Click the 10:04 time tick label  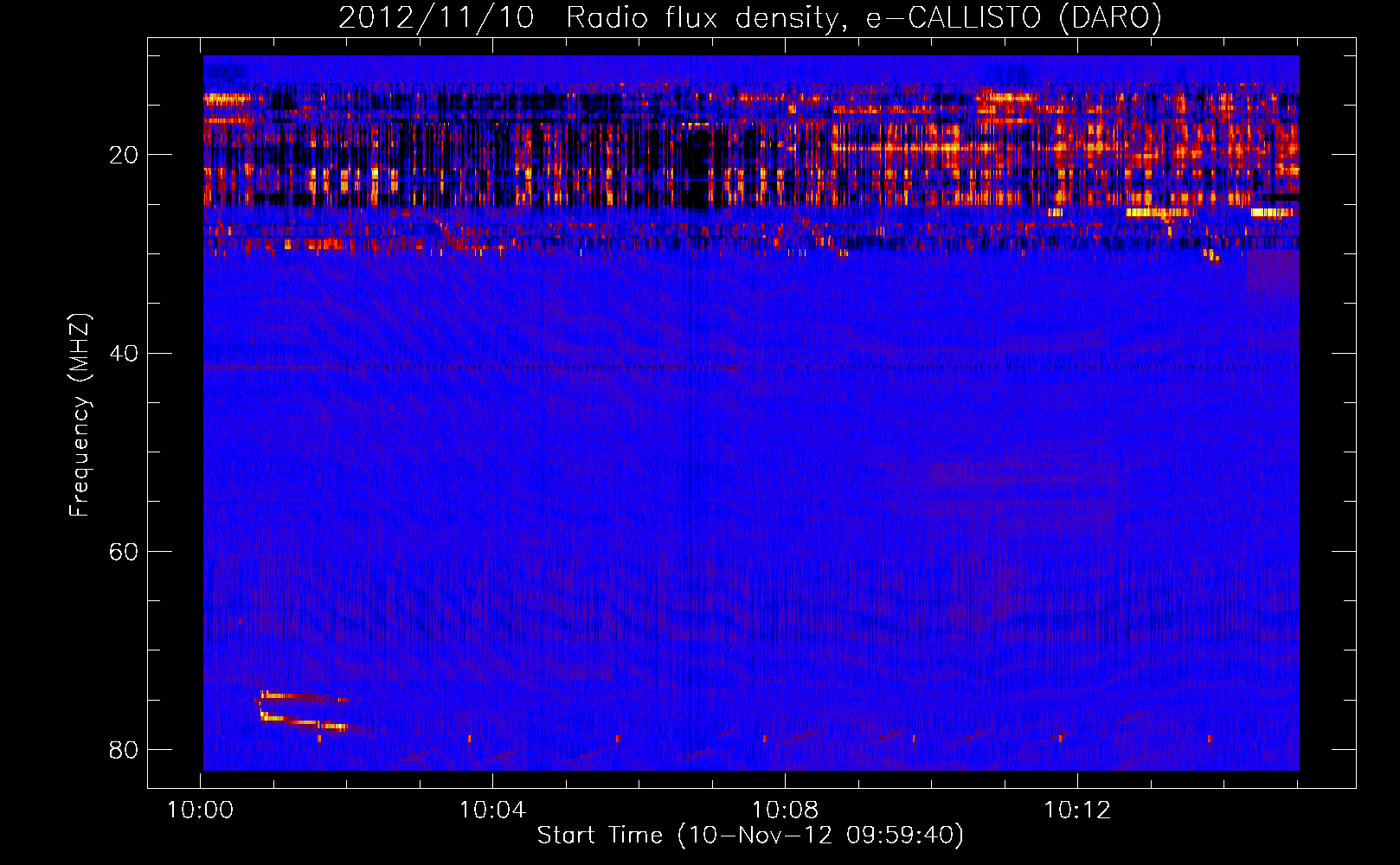[x=492, y=811]
